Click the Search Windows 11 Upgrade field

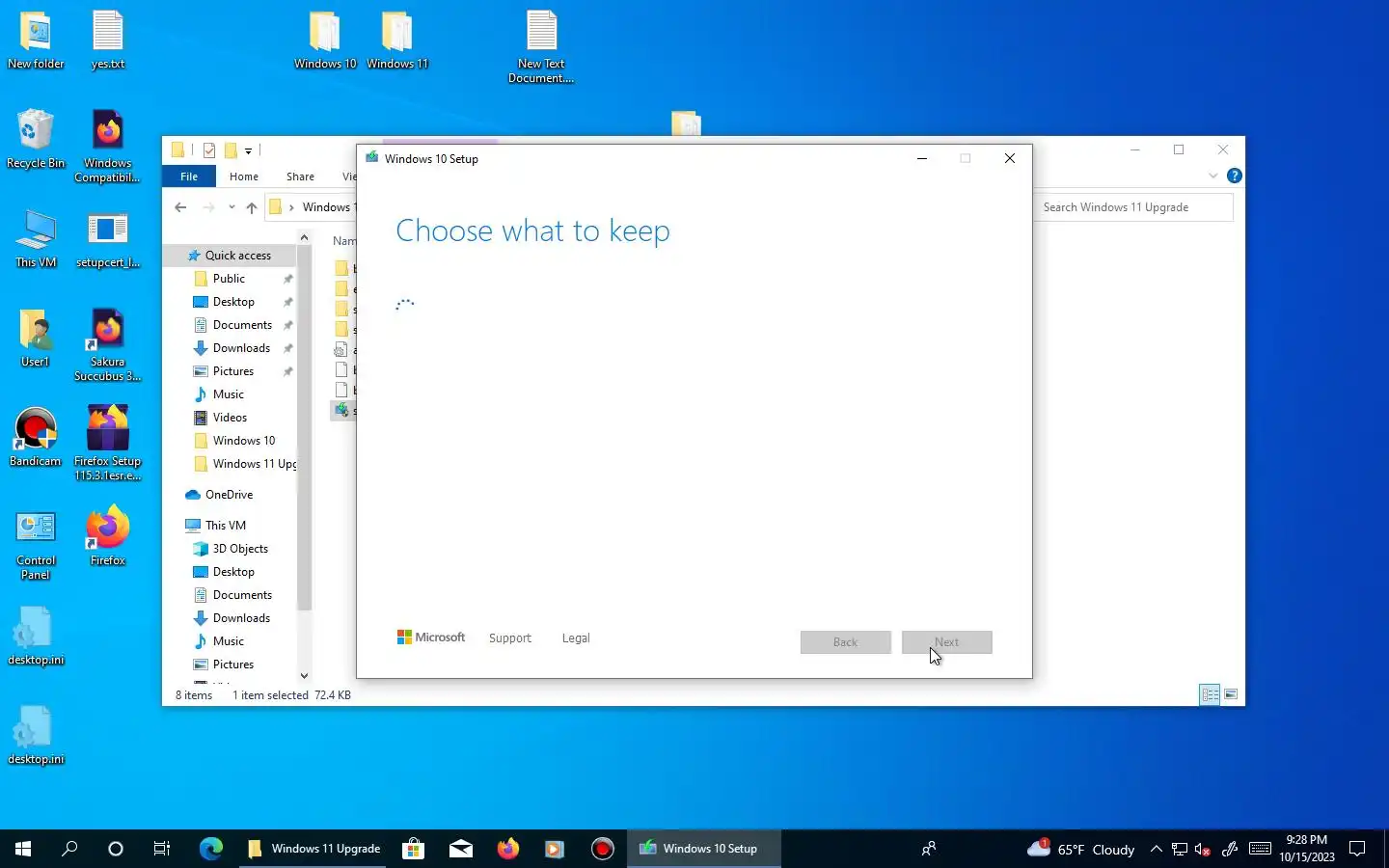(1134, 207)
